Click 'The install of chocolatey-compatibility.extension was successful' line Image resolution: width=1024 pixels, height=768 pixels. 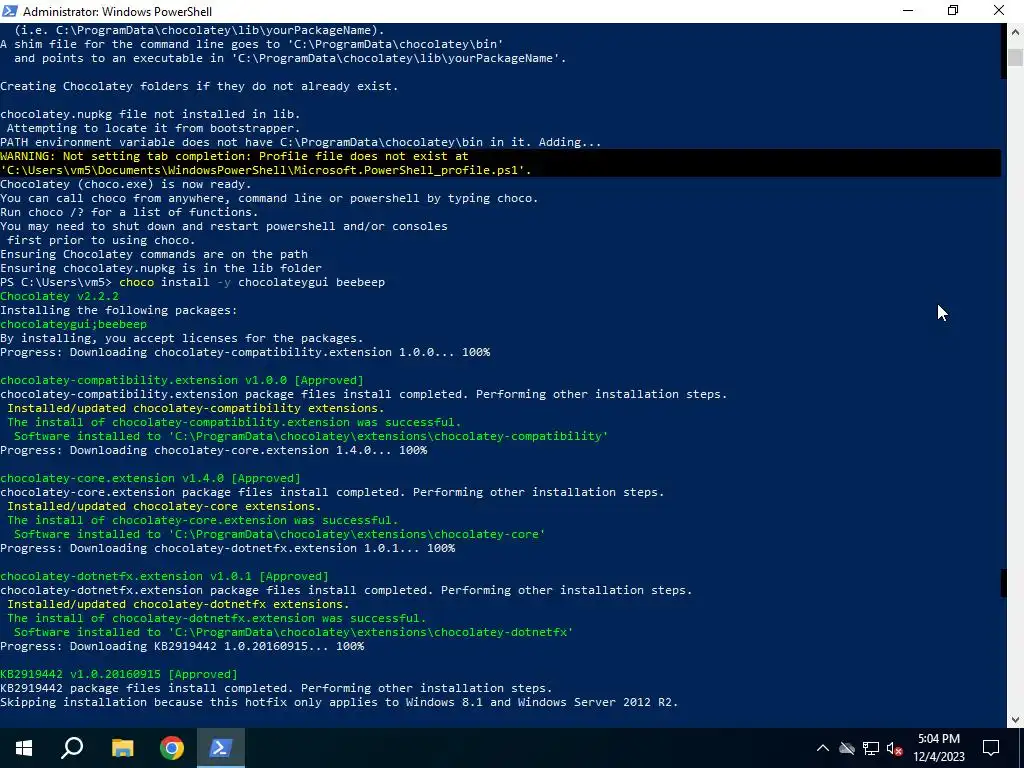(x=234, y=422)
